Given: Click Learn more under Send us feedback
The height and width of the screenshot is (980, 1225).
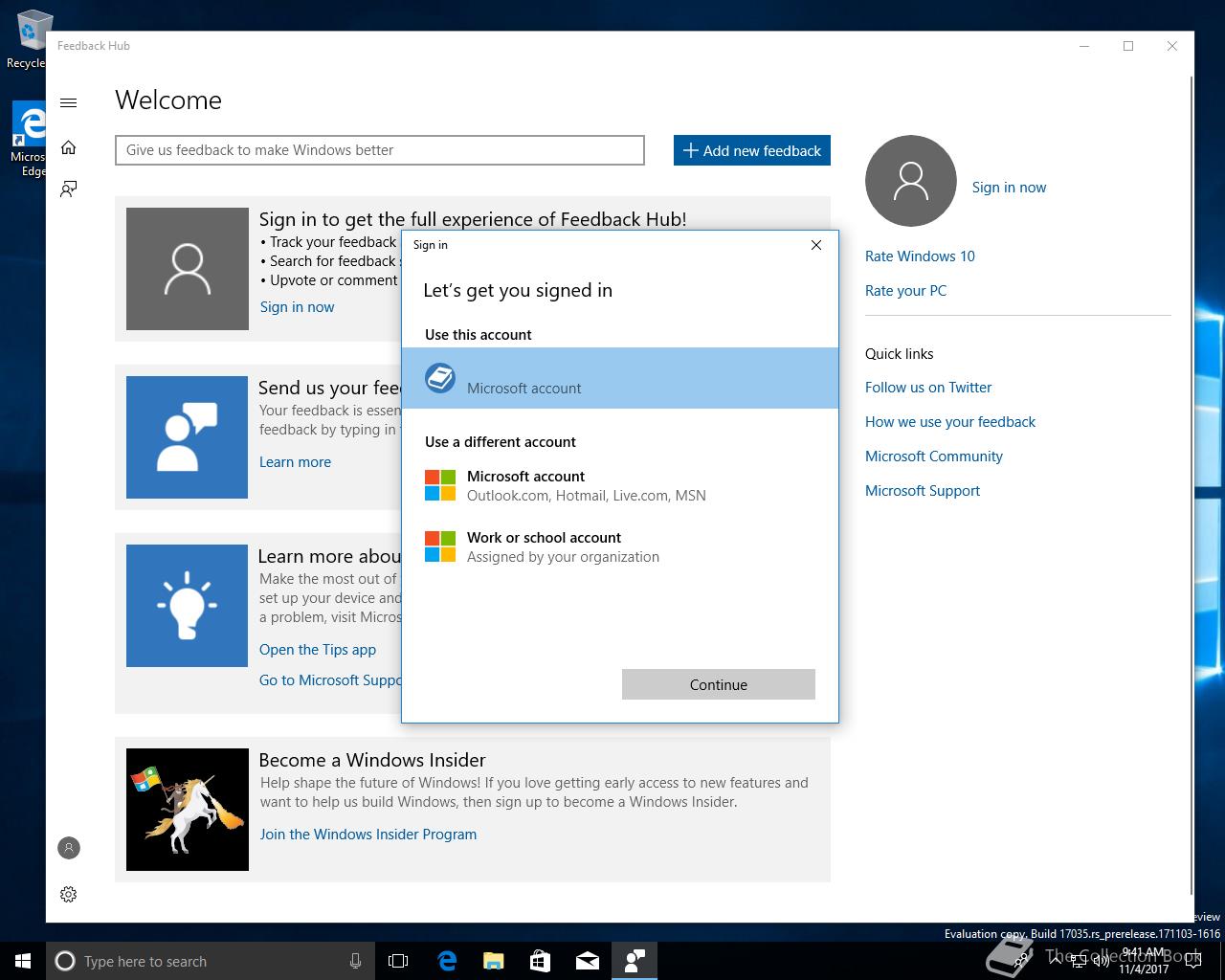Looking at the screenshot, I should coord(295,462).
